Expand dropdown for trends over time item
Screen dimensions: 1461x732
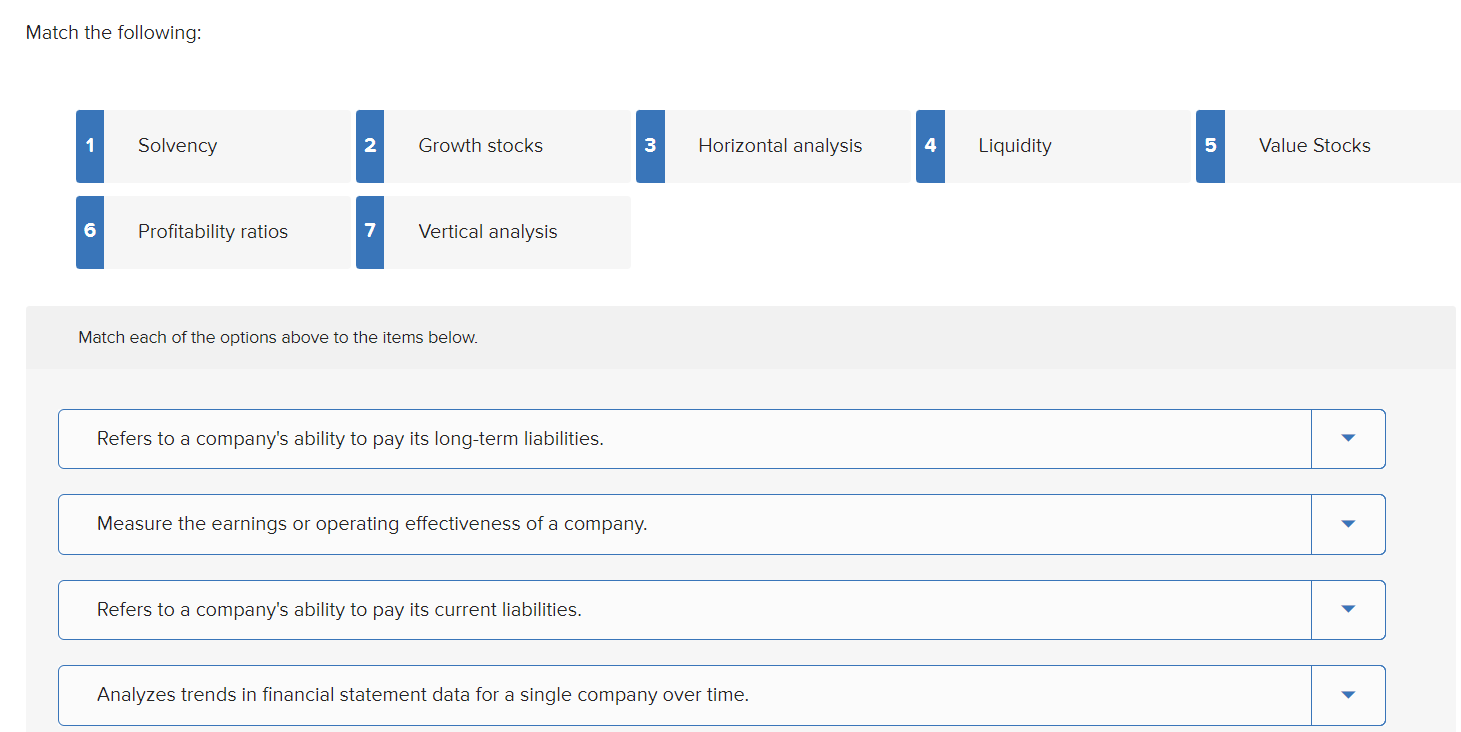(1348, 695)
